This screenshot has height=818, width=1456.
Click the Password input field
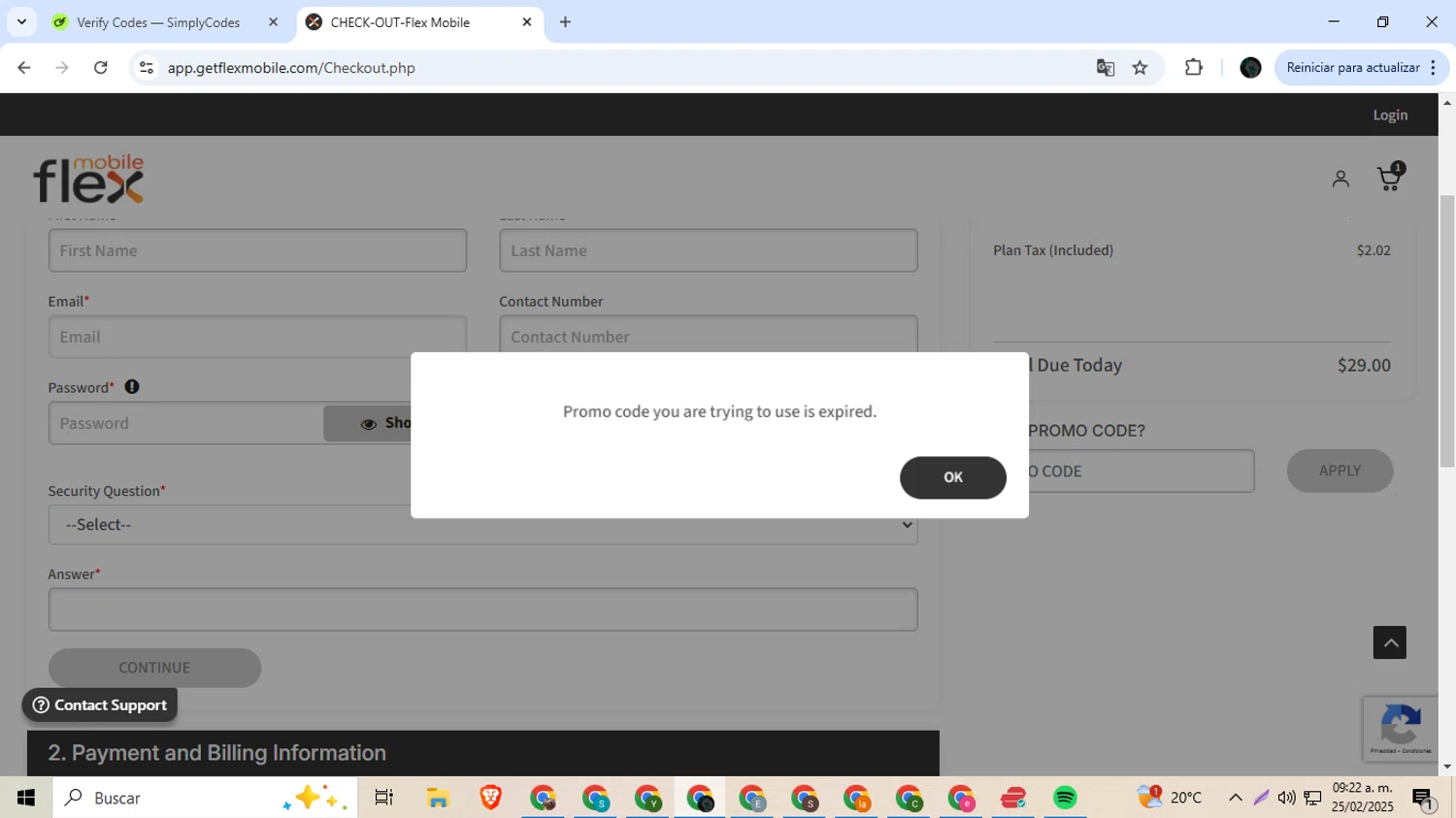185,423
